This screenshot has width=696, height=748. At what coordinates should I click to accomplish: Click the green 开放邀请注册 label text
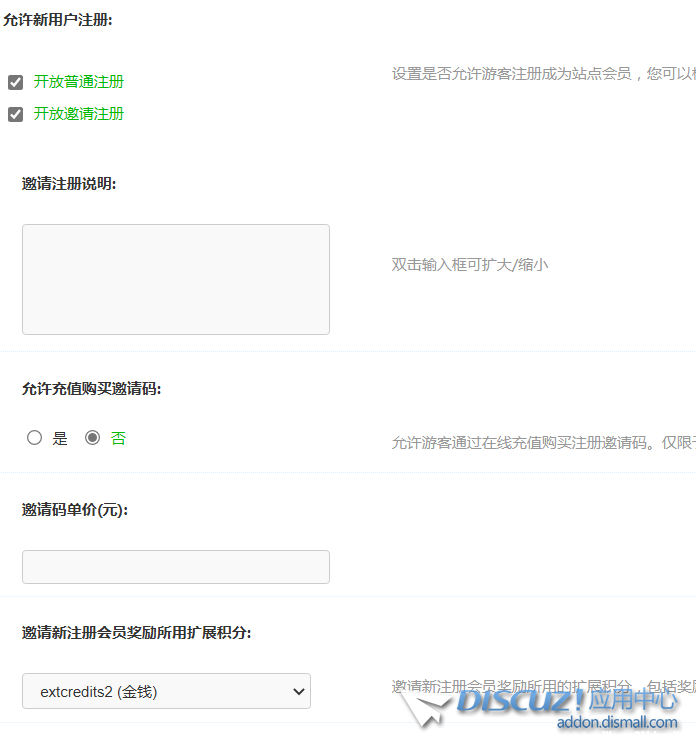point(79,114)
